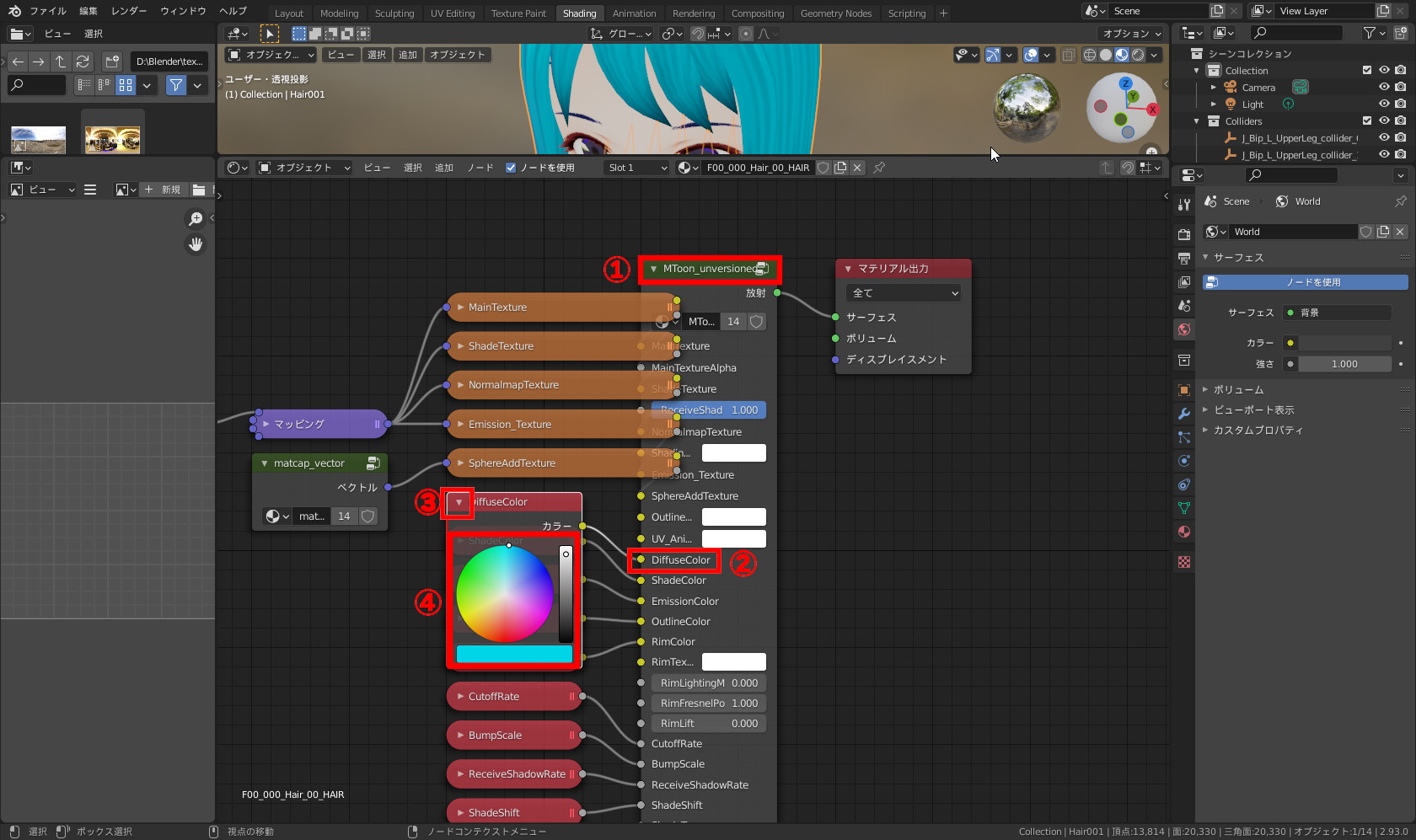1416x840 pixels.
Task: Toggle proportional editing in viewport header
Action: (x=746, y=34)
